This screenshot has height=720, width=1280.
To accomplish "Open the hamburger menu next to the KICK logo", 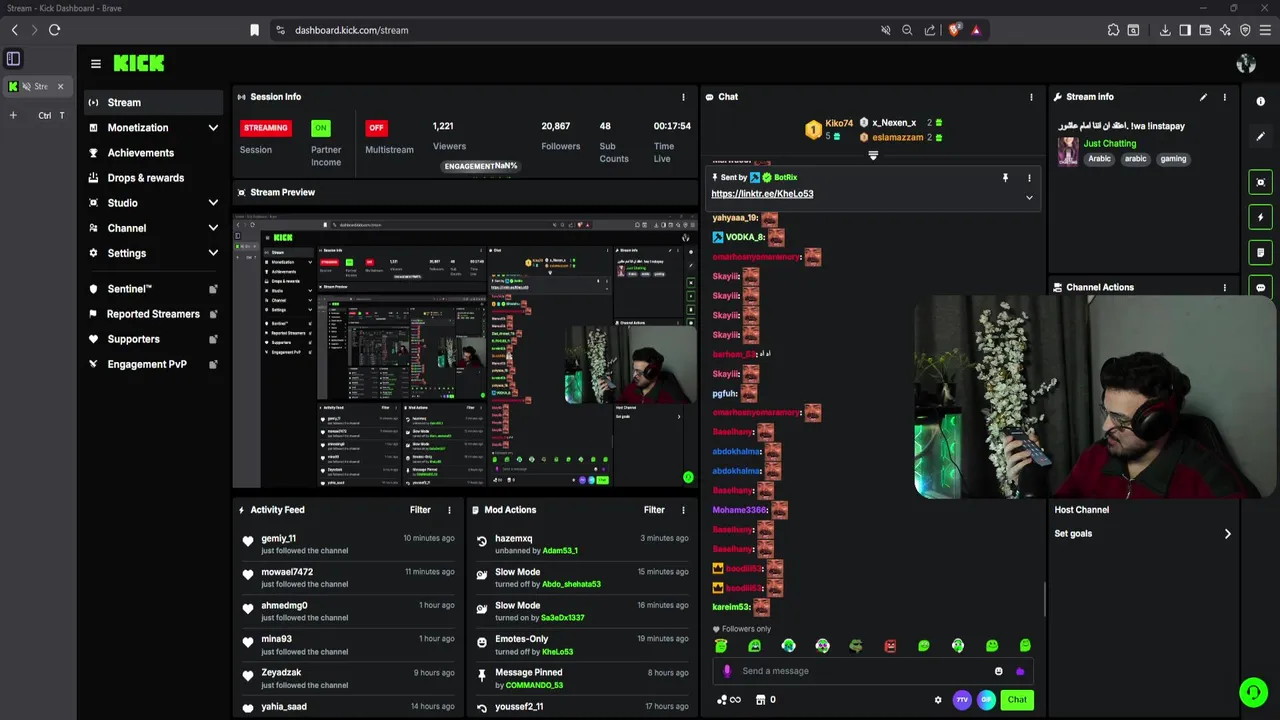I will coord(95,63).
